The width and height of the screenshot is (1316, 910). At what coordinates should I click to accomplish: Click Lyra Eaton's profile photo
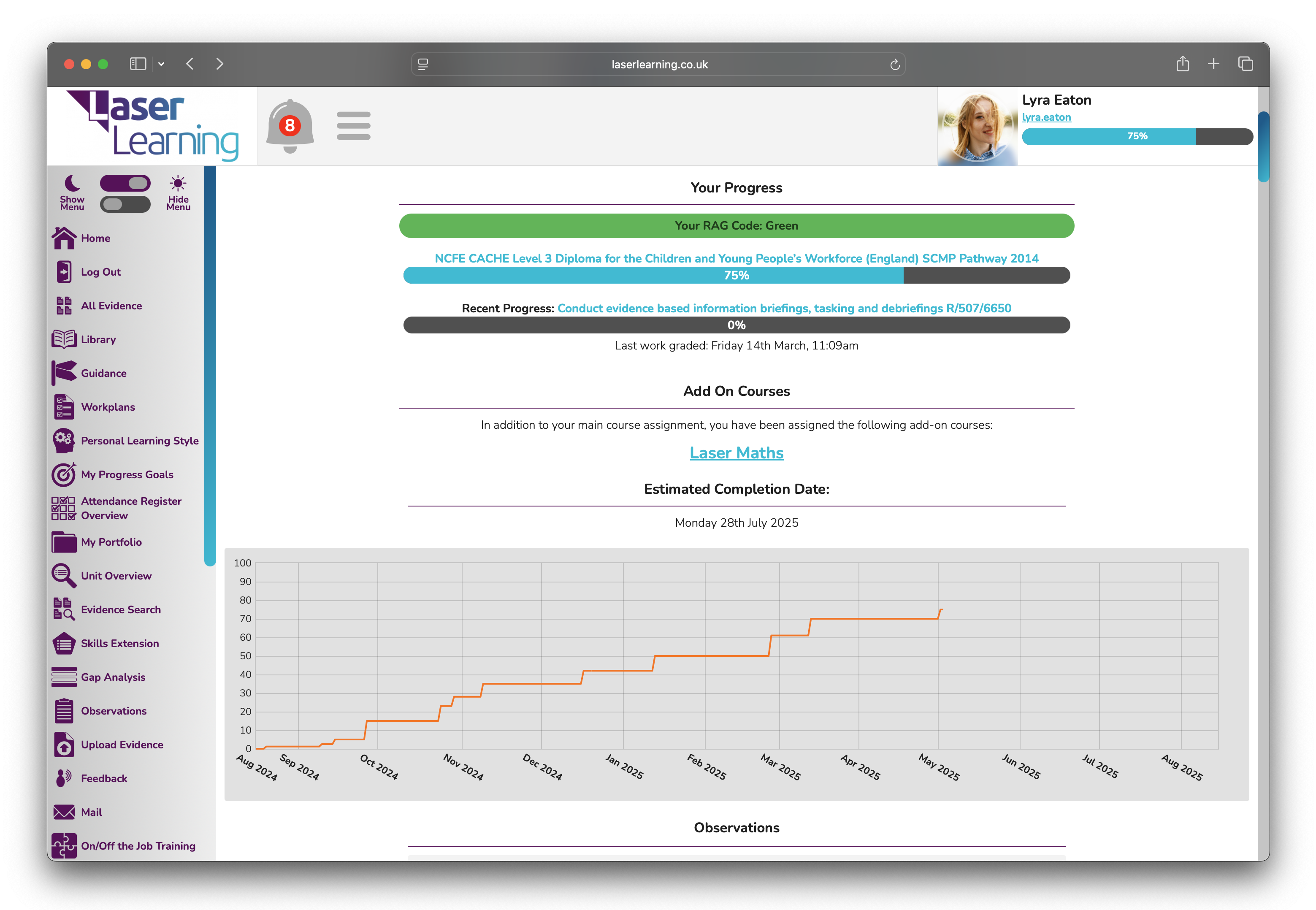(x=978, y=127)
